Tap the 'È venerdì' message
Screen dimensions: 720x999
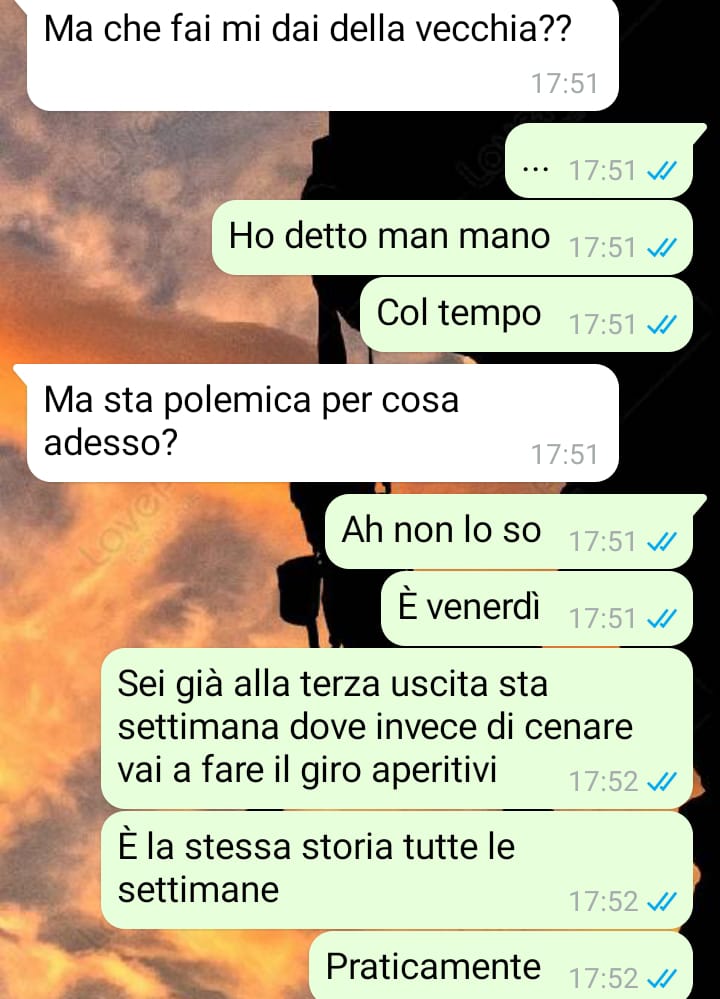tap(536, 608)
